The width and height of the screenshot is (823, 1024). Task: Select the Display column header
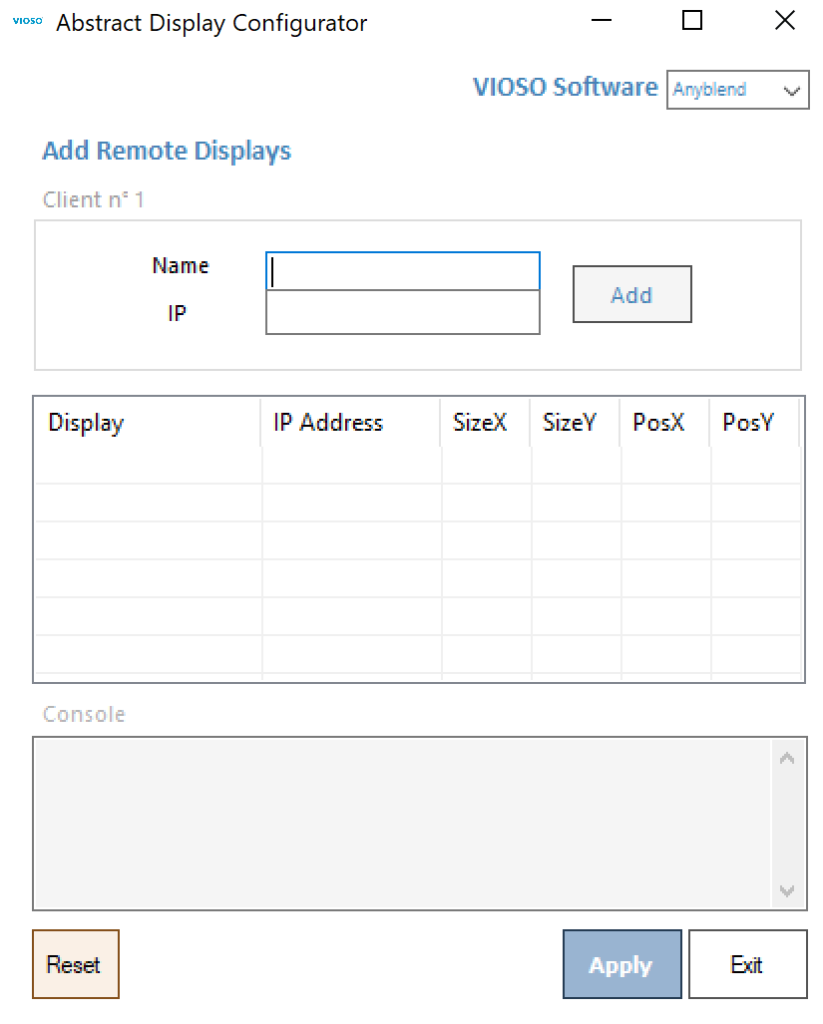coord(148,423)
